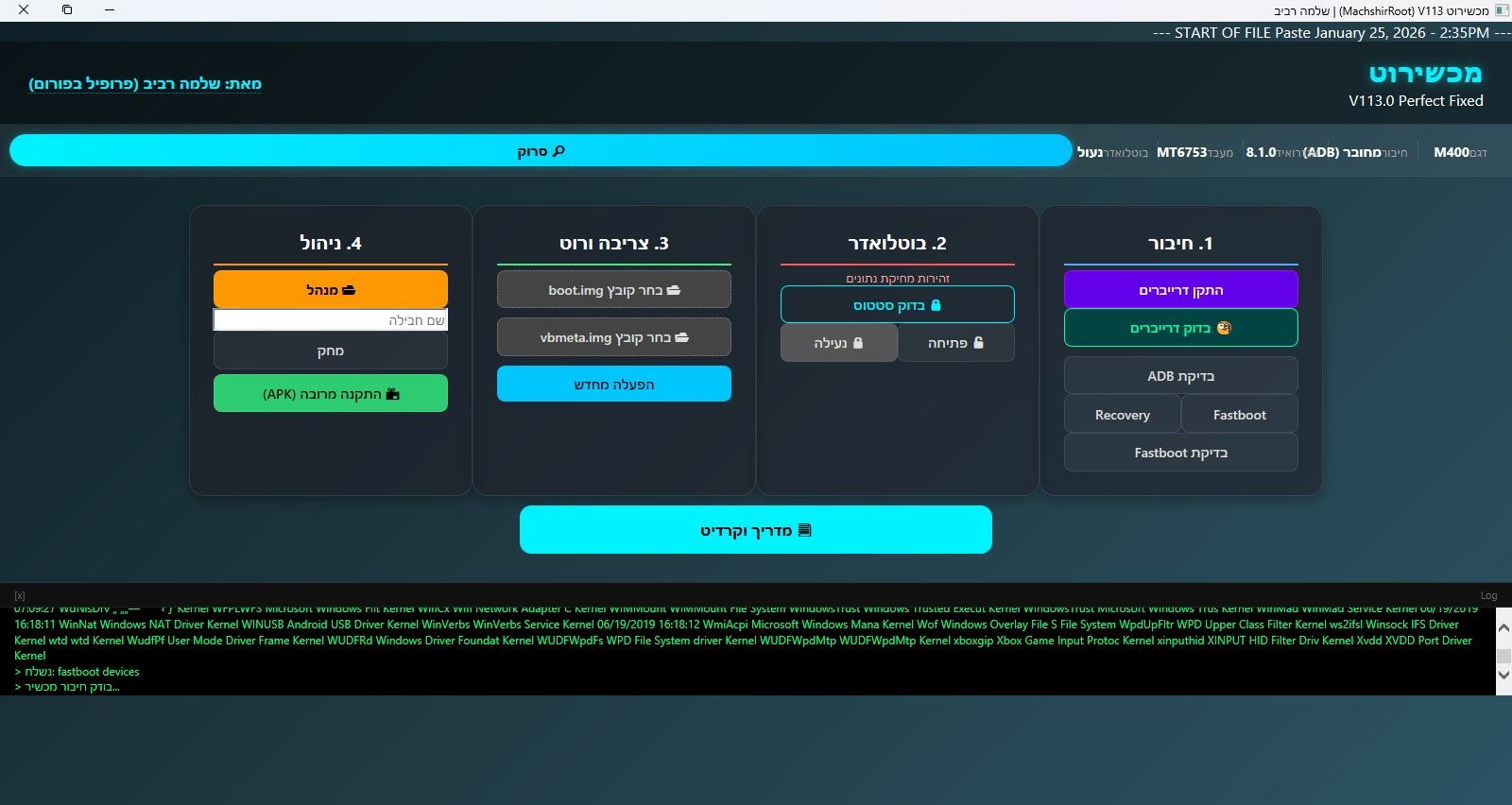Click the Log panel label
Viewport: 1512px width, 805px height.
(1488, 595)
